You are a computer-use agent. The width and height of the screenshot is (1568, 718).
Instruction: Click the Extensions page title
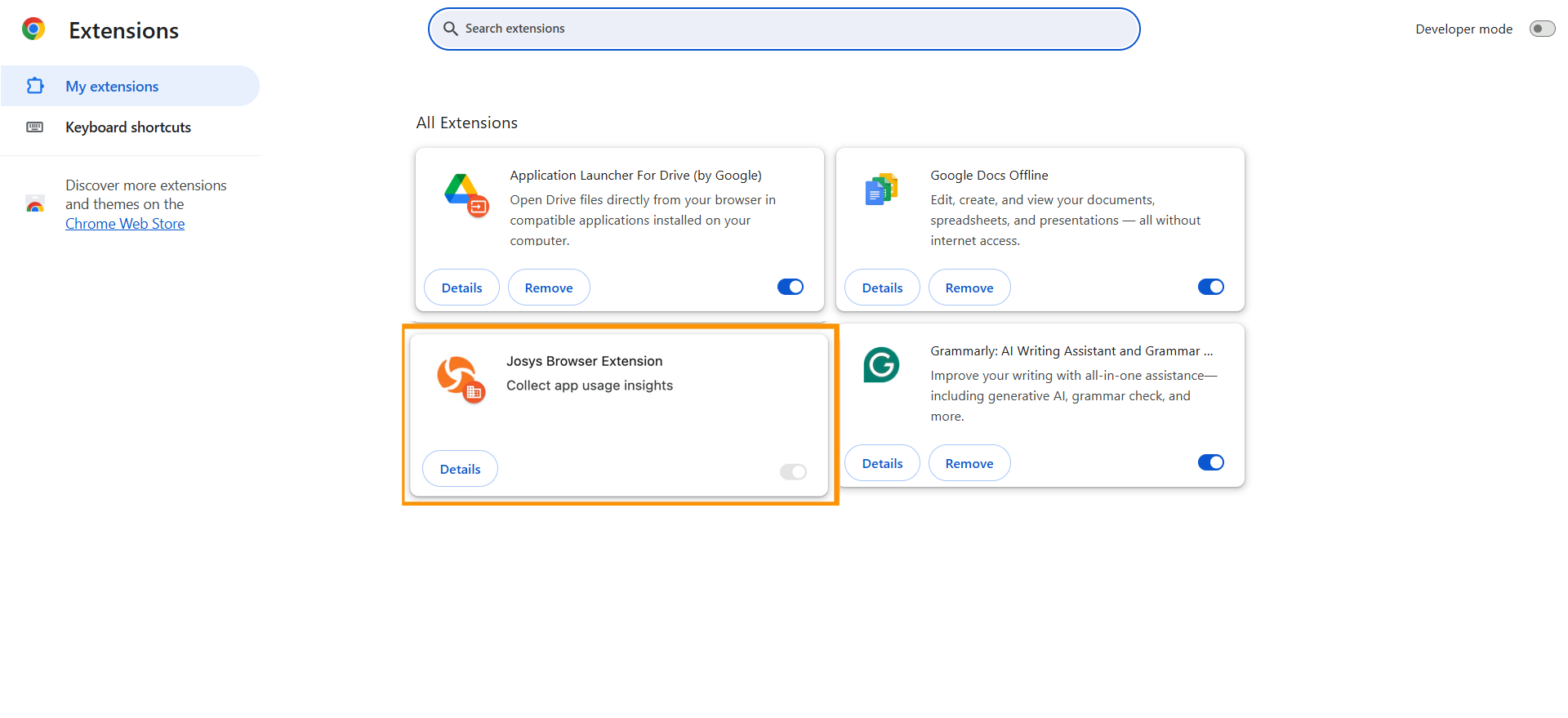(123, 30)
